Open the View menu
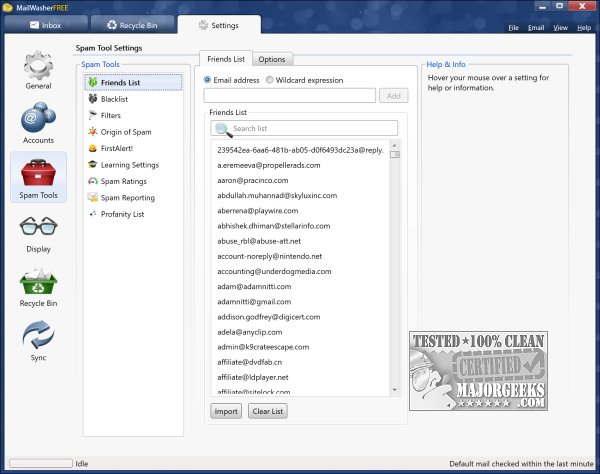This screenshot has height=474, width=600. pos(561,28)
